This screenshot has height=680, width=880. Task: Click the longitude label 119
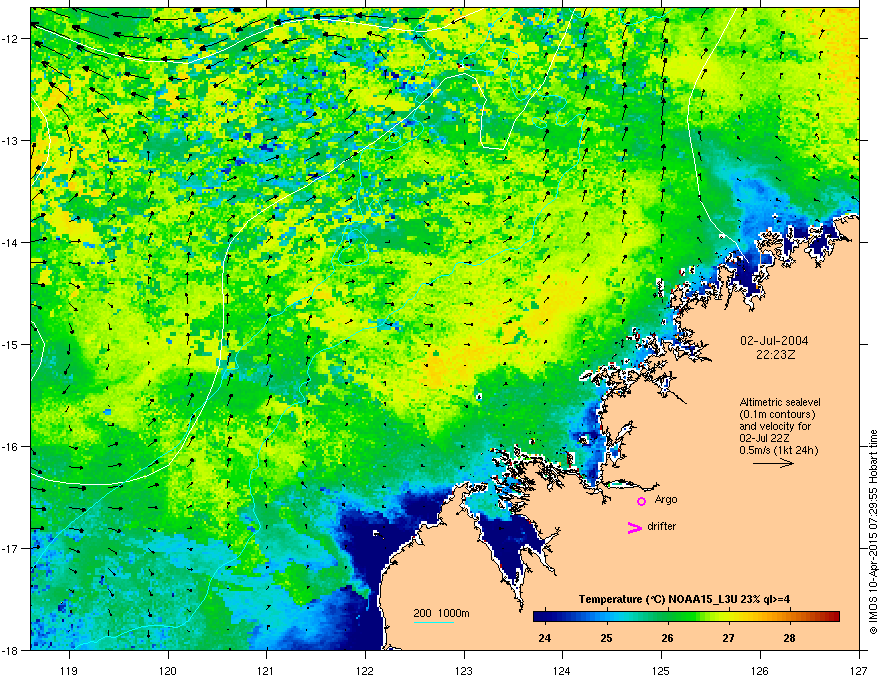coord(69,670)
